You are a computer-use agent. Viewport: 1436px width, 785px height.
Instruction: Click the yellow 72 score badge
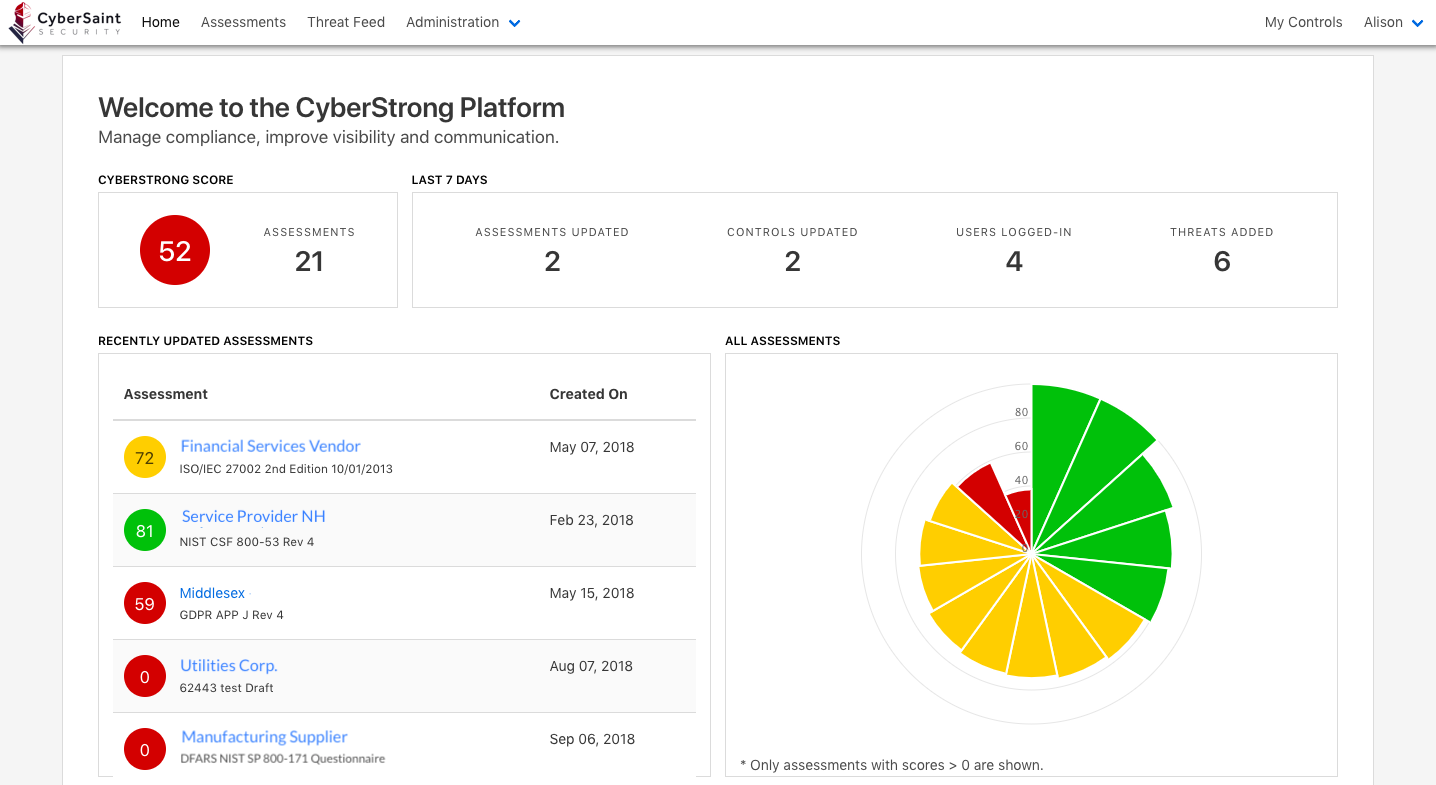click(145, 457)
